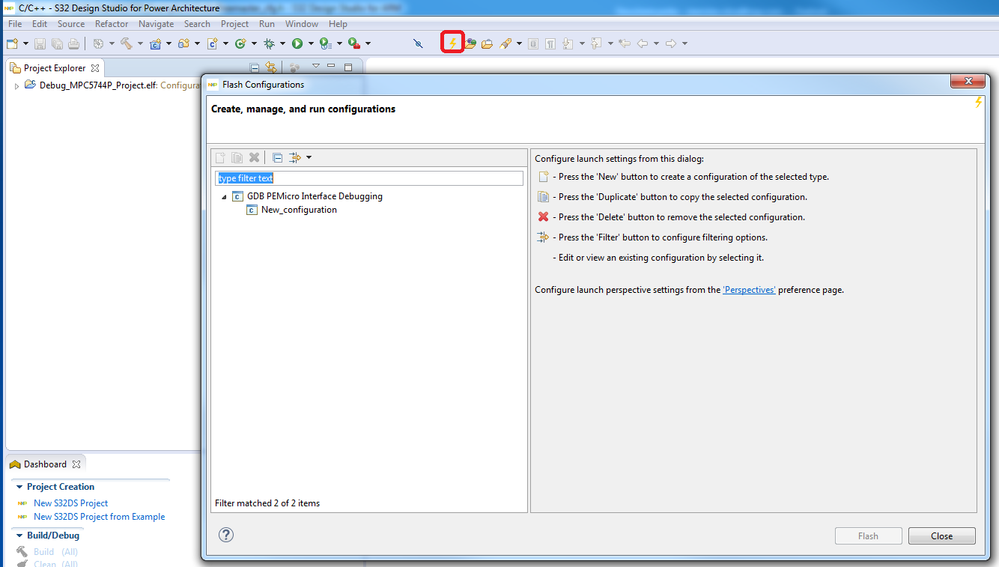Image resolution: width=999 pixels, height=567 pixels.
Task: Open dropdown arrow beside the New icon
Action: [x=25, y=43]
